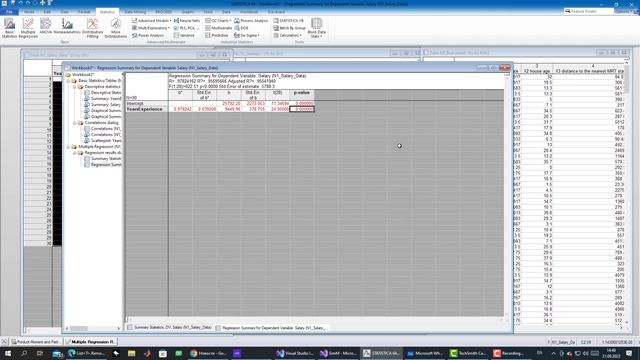Viewport: 640px width, 360px height.
Task: Select Summary: Salary graph tree item
Action: 103,104
